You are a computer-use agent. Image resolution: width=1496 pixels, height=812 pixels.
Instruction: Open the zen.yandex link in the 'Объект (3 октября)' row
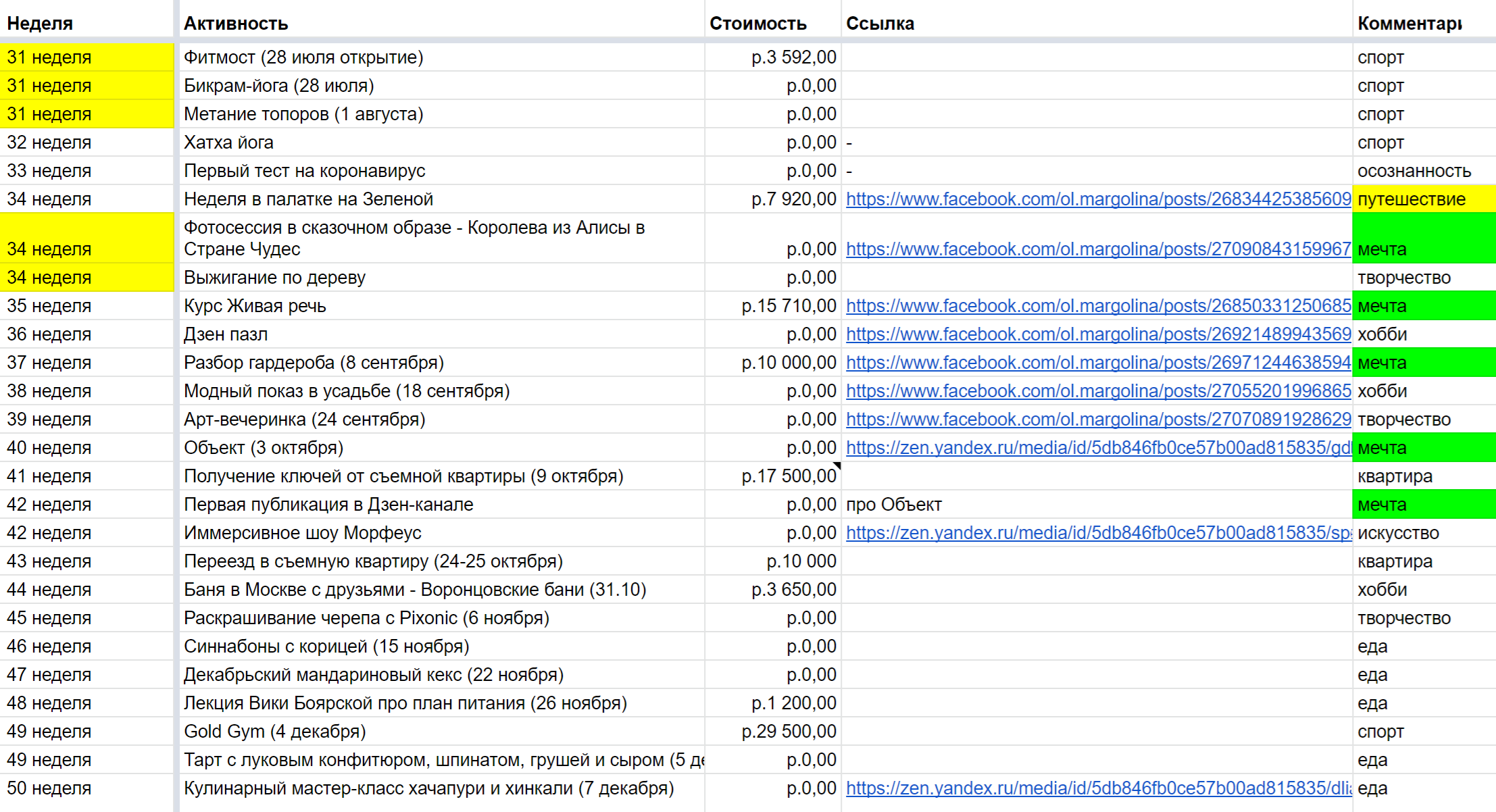point(1098,448)
